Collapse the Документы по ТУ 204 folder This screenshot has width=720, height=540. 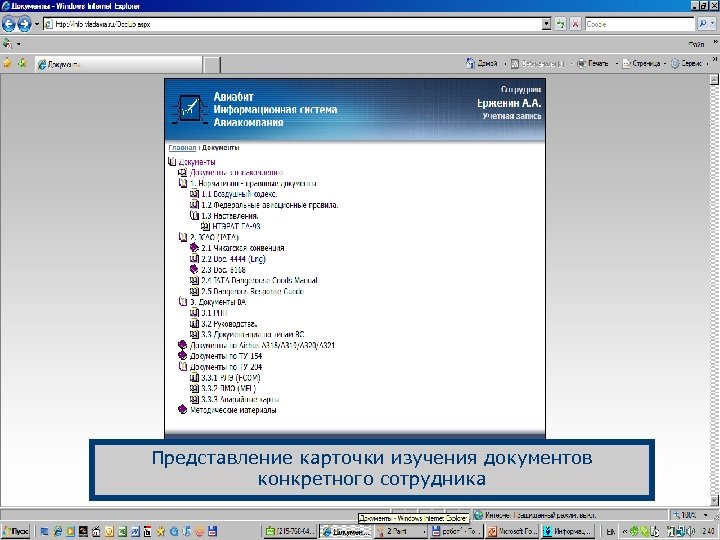[183, 366]
